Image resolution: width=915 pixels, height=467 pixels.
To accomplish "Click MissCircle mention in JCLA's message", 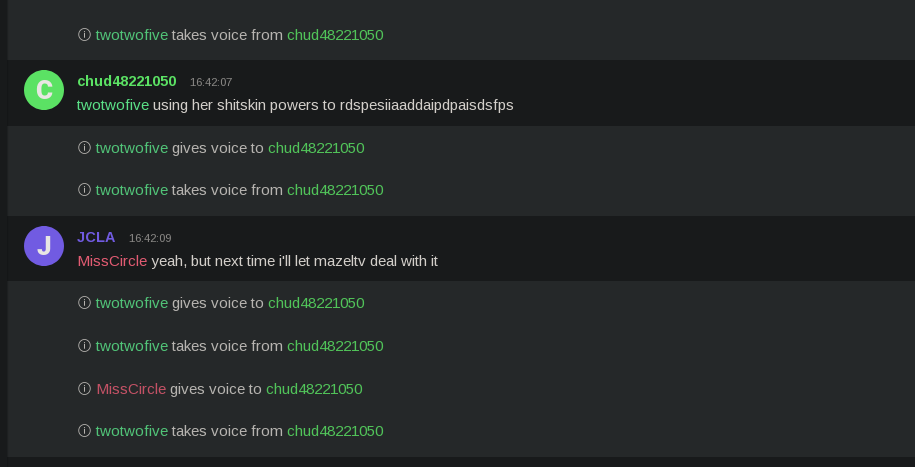I will point(112,261).
